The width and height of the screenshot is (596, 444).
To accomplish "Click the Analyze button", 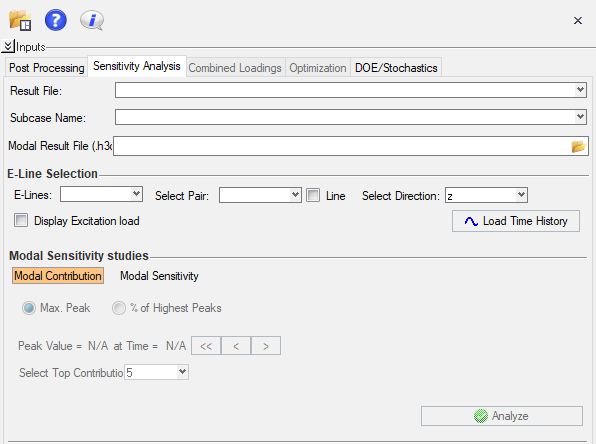I will point(502,416).
